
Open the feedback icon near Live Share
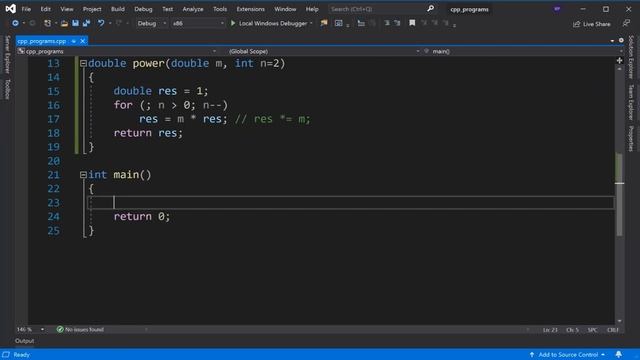click(x=626, y=24)
